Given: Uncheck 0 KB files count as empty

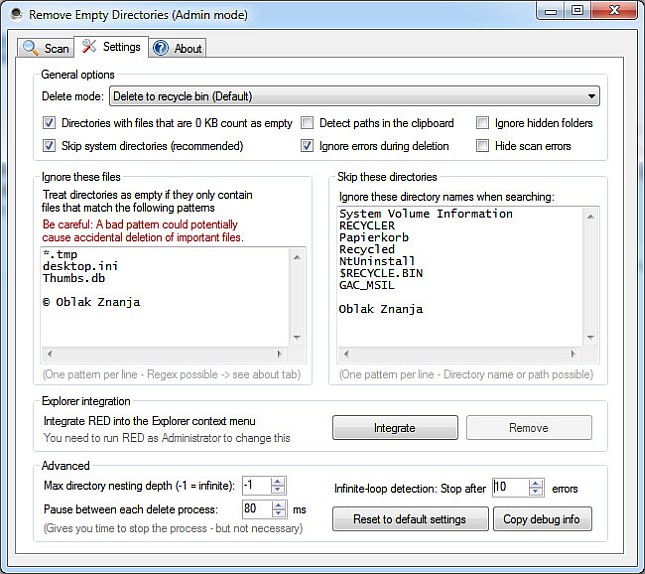Looking at the screenshot, I should pyautogui.click(x=49, y=124).
